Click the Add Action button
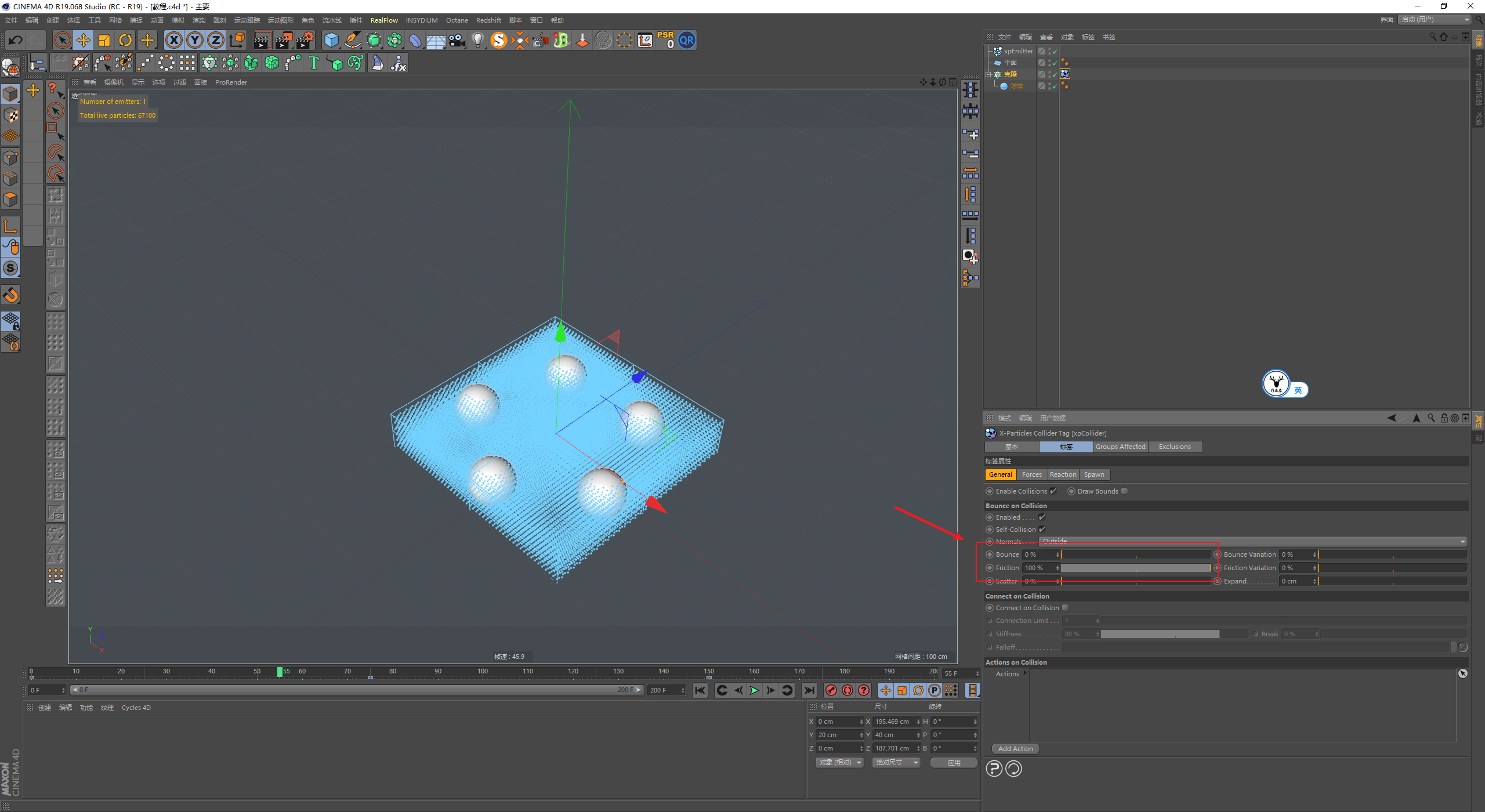The width and height of the screenshot is (1485, 812). click(1015, 749)
